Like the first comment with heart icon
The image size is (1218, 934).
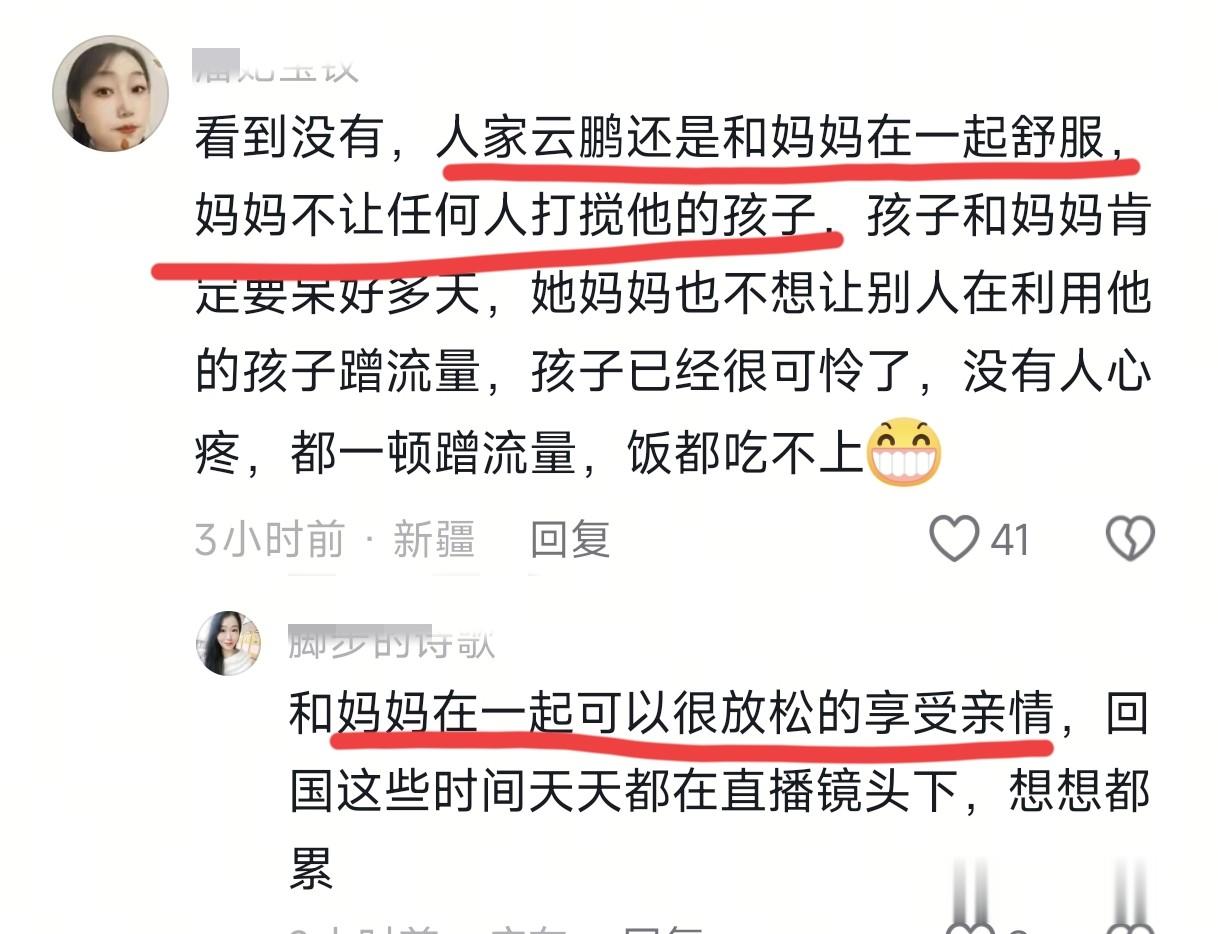[953, 539]
